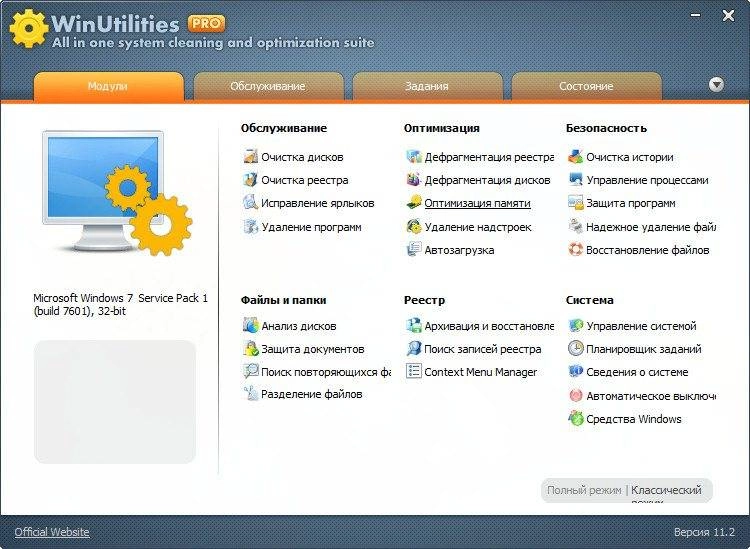
Task: Open Планировщик заданий text link
Action: click(644, 349)
